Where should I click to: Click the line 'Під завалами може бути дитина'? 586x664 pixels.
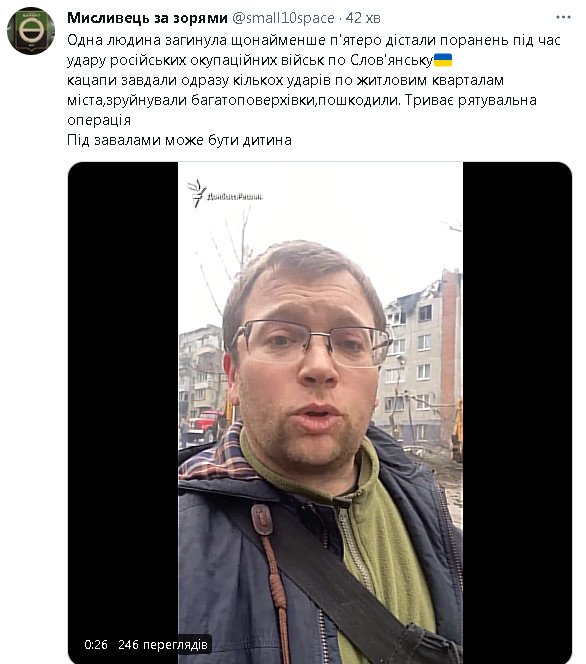click(x=179, y=140)
